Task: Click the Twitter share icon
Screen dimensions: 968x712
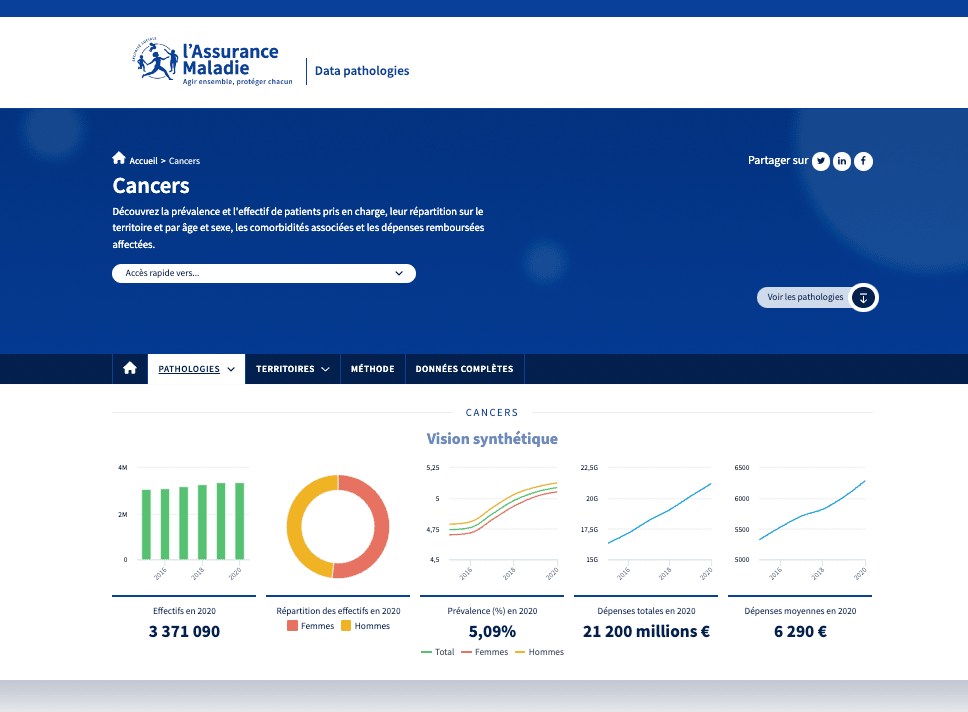Action: click(x=821, y=161)
